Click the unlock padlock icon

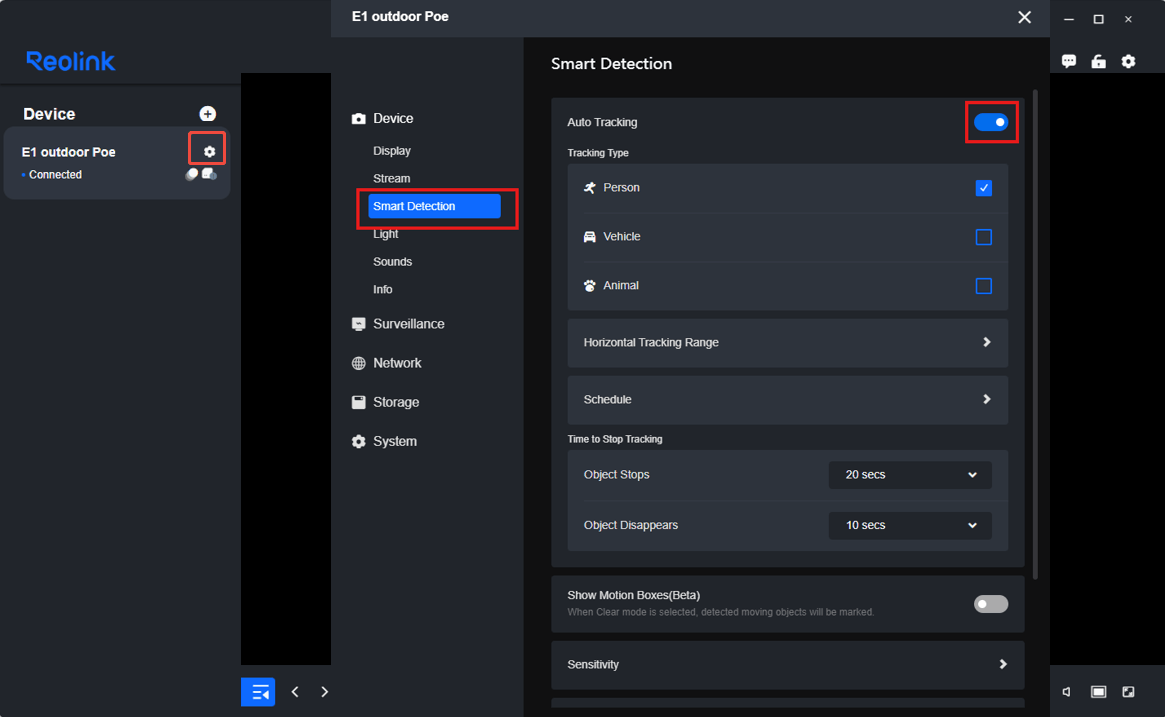tap(1099, 62)
